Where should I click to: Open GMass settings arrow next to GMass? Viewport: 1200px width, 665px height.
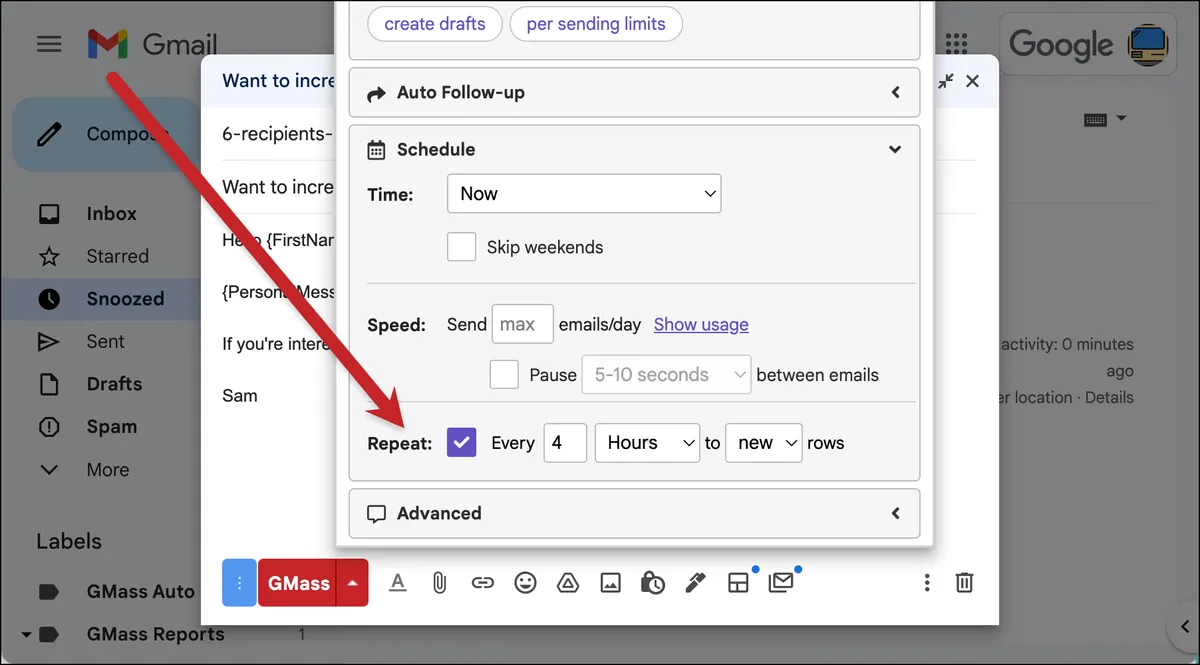tap(352, 583)
